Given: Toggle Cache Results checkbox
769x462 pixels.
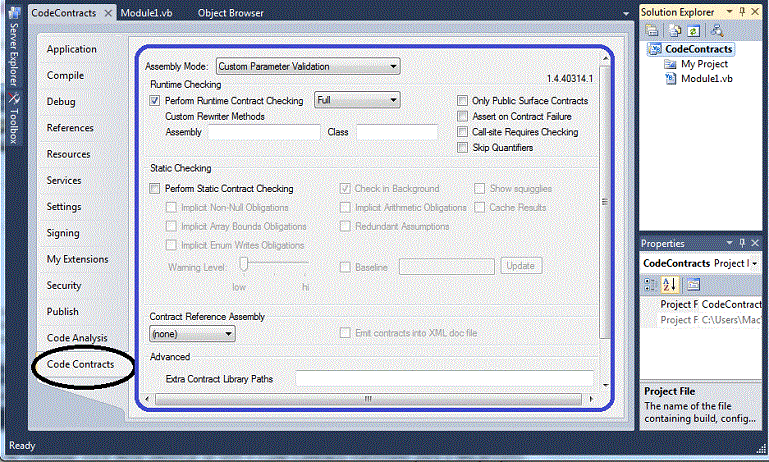Looking at the screenshot, I should coord(480,207).
